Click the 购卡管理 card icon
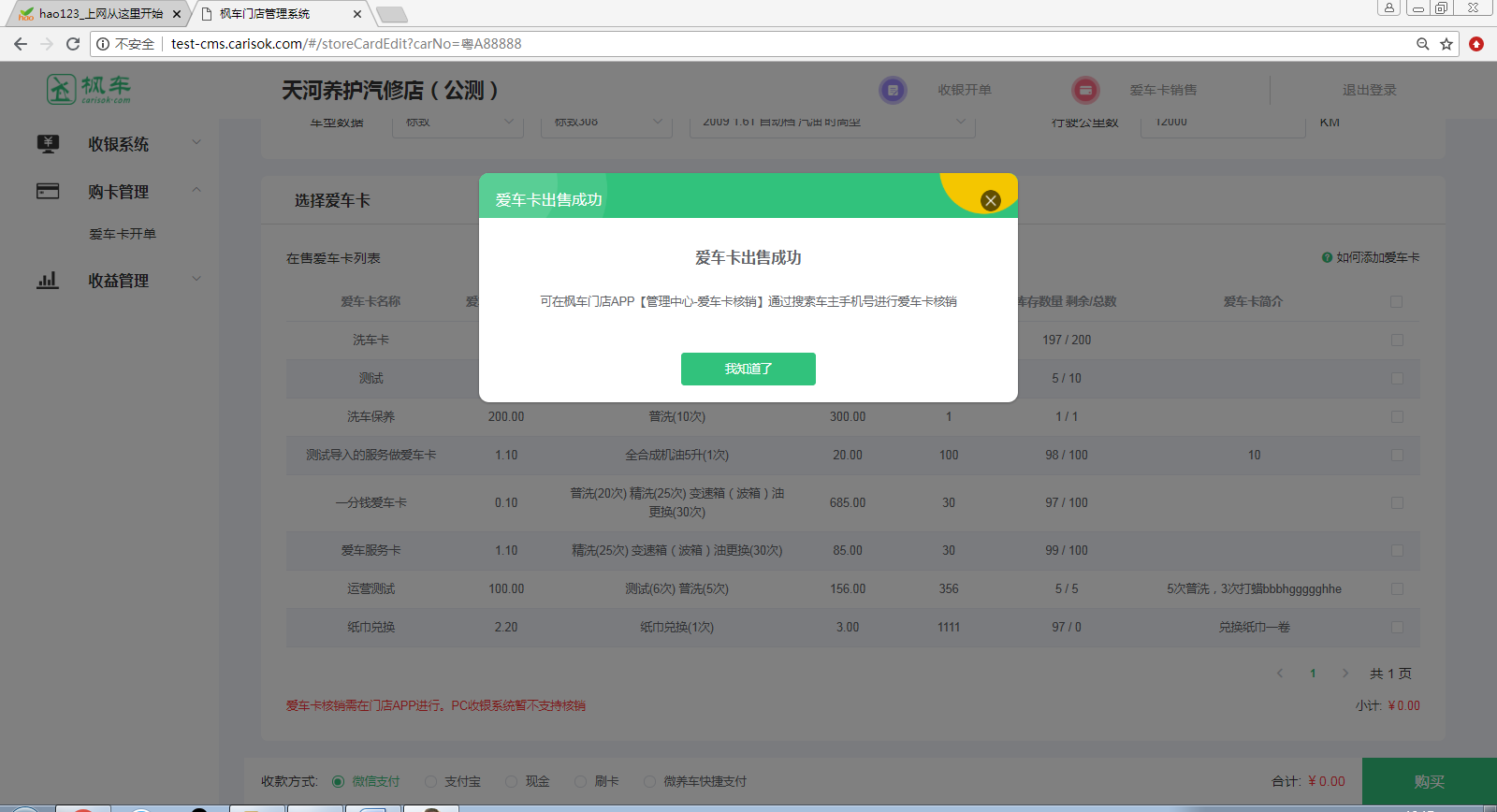 48,191
